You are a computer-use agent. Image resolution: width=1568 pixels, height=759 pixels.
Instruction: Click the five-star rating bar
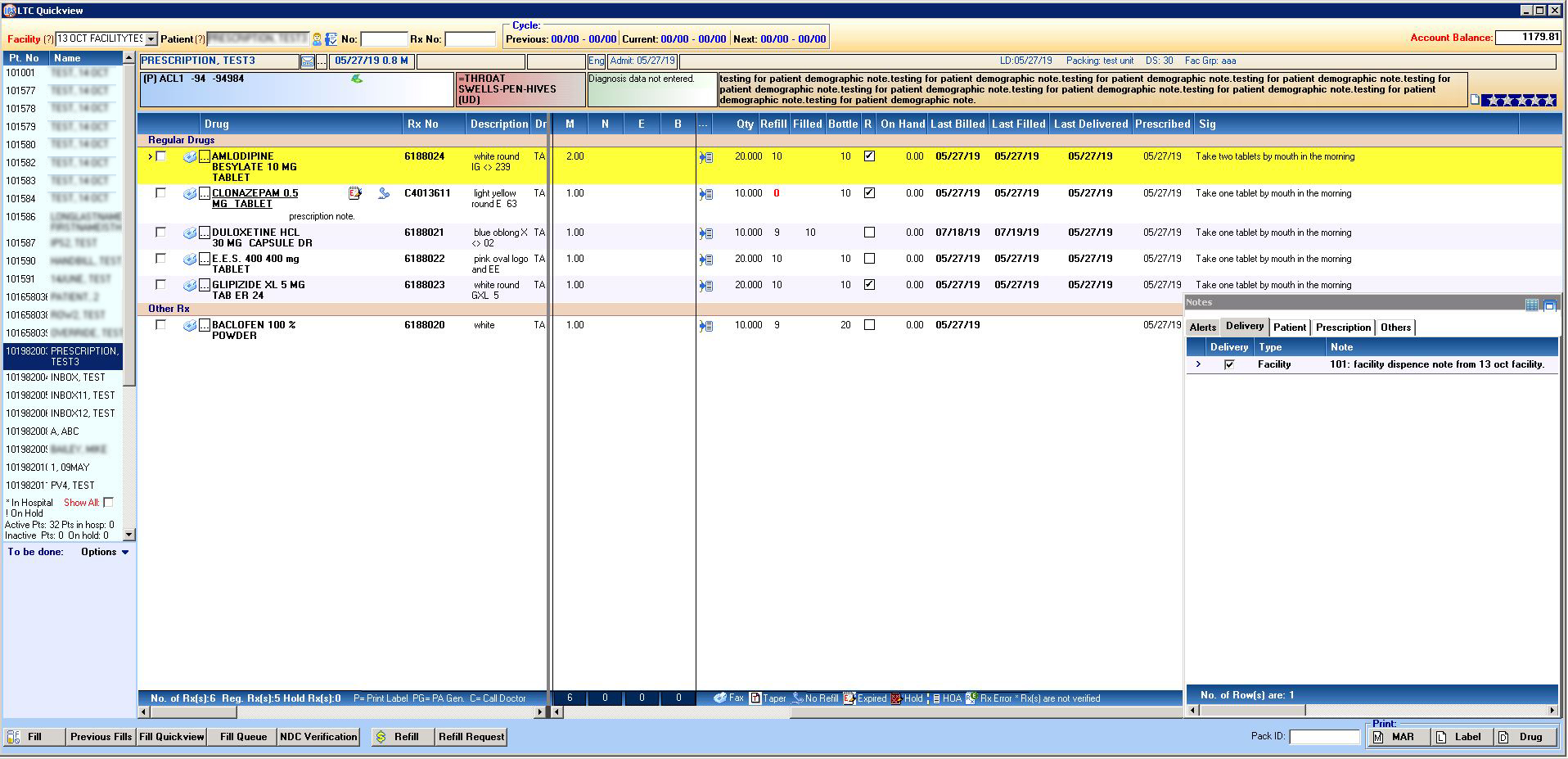click(1519, 101)
